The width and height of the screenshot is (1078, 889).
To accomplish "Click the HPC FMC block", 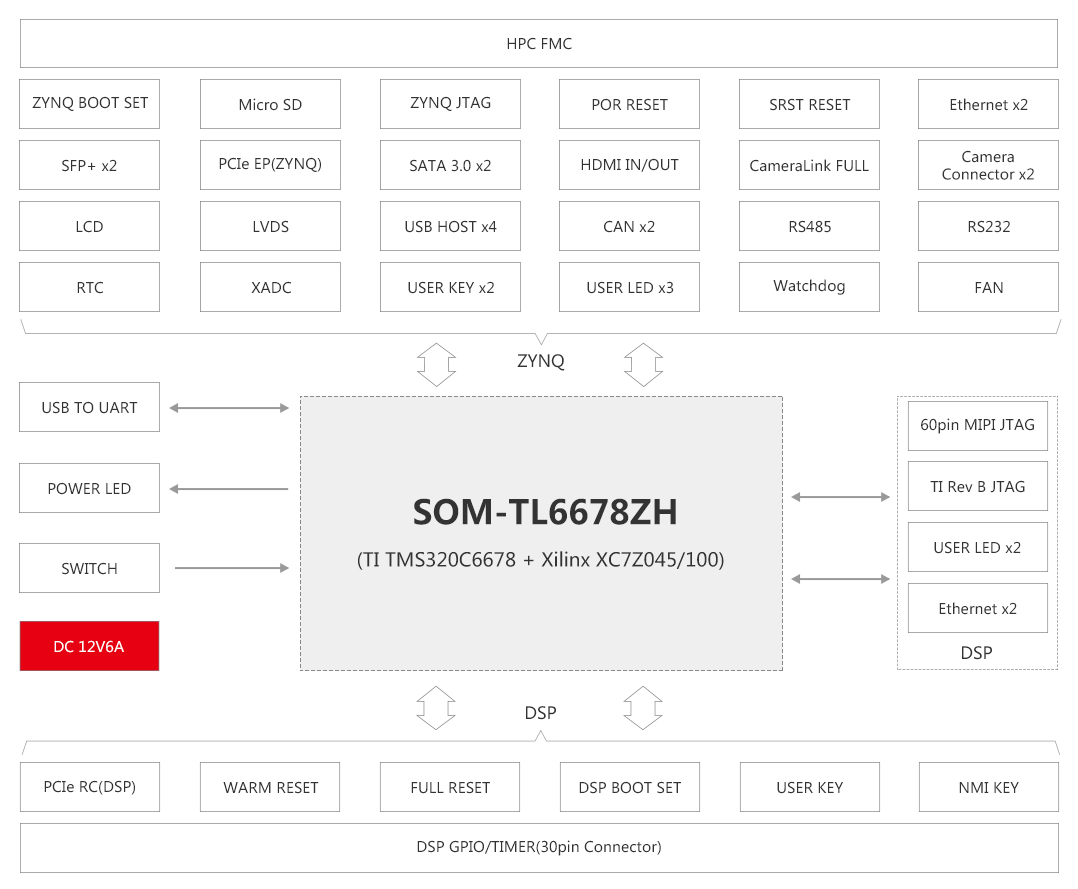I will [539, 44].
